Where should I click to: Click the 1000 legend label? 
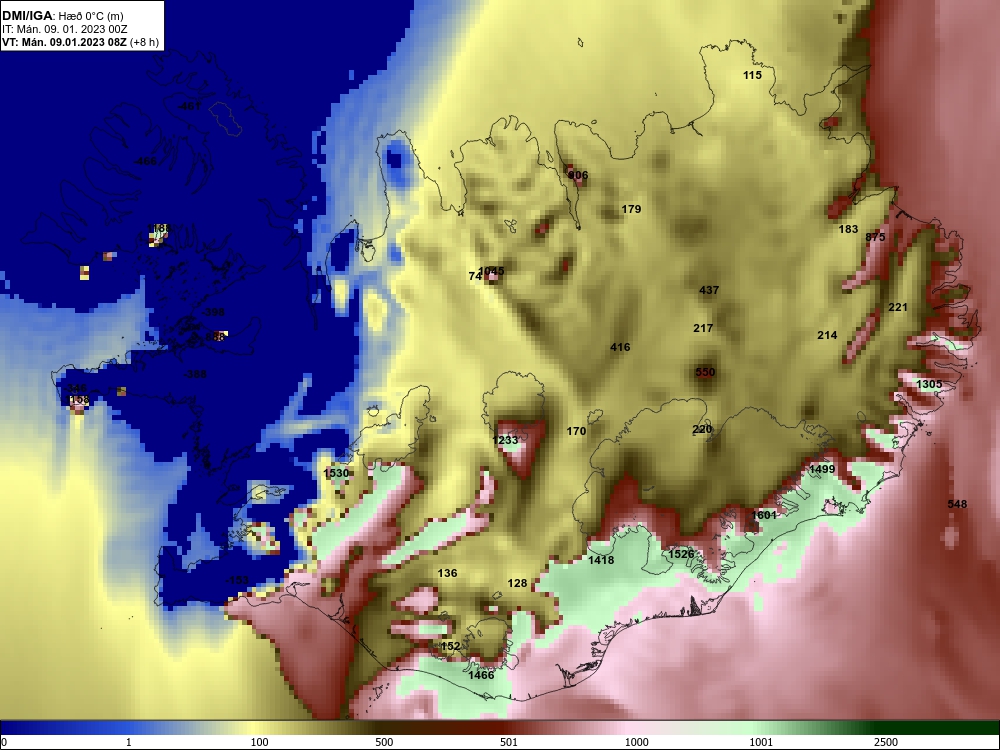coord(636,742)
